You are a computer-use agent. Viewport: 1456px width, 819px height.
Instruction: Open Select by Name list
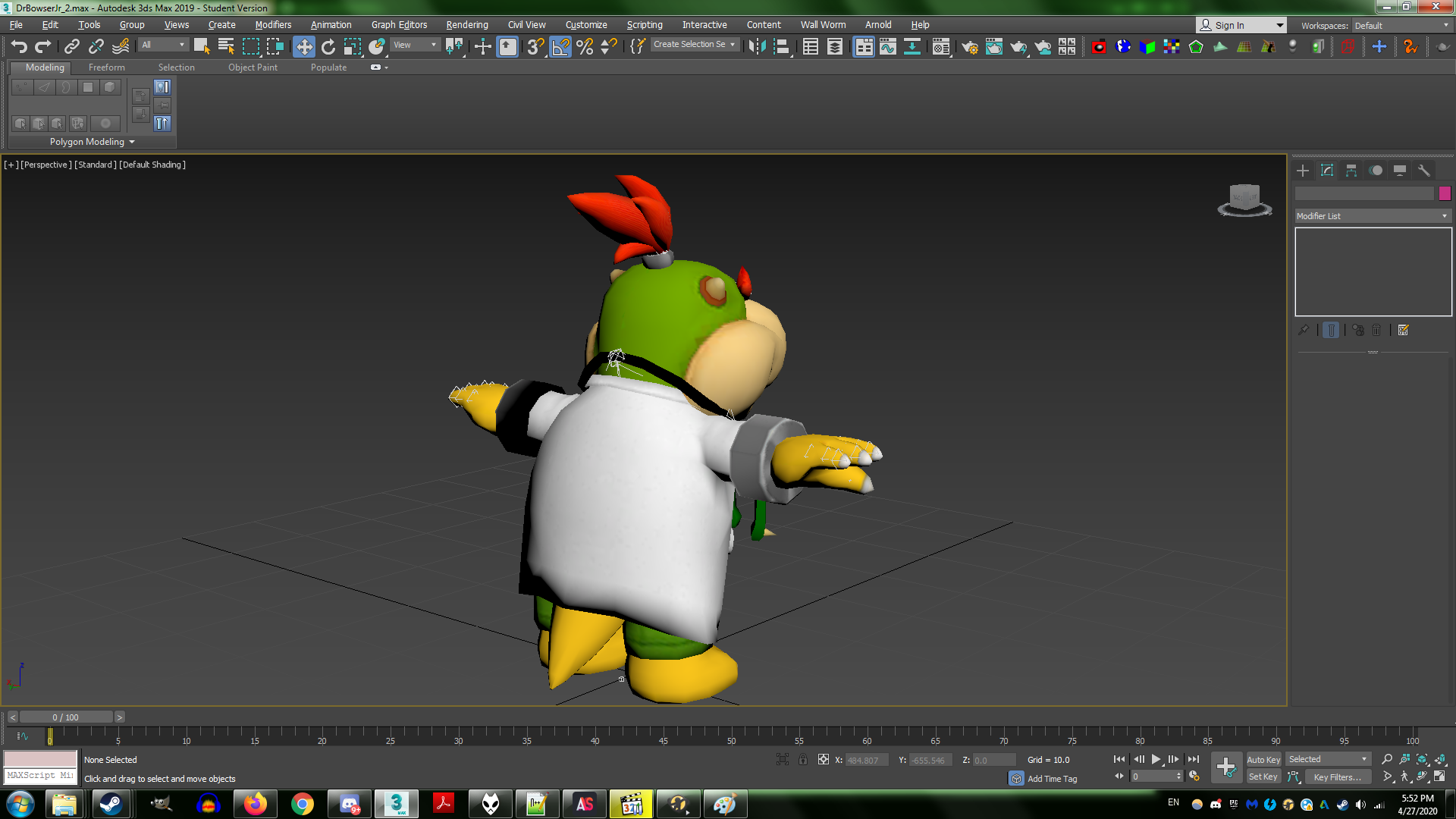pyautogui.click(x=226, y=47)
